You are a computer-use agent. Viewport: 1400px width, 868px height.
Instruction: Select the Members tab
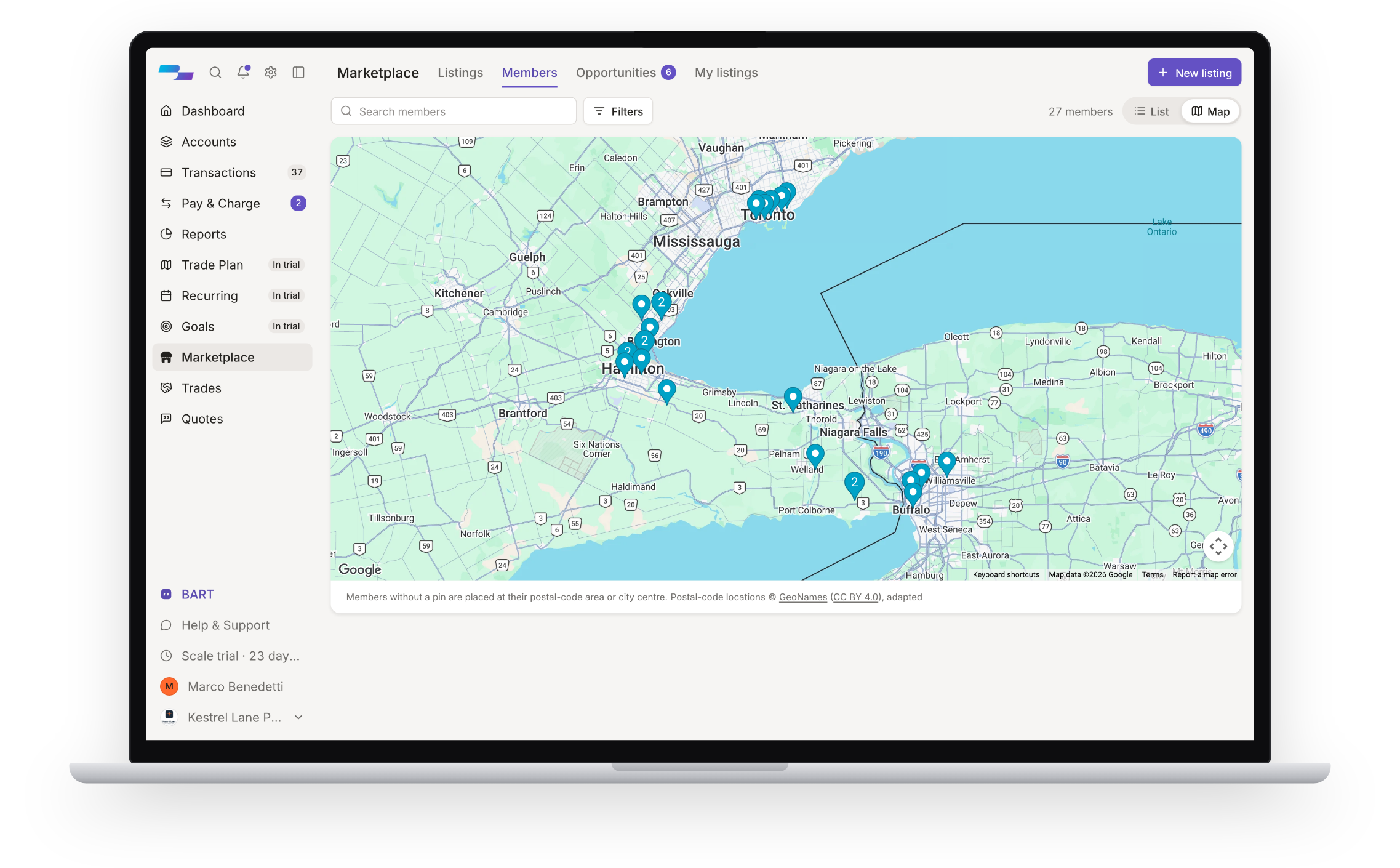[529, 73]
